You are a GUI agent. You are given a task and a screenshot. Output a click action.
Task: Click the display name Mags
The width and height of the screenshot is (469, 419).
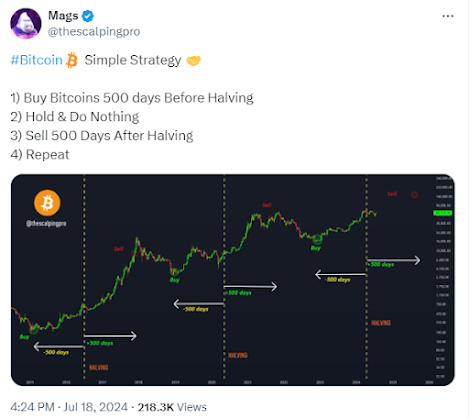pyautogui.click(x=63, y=16)
